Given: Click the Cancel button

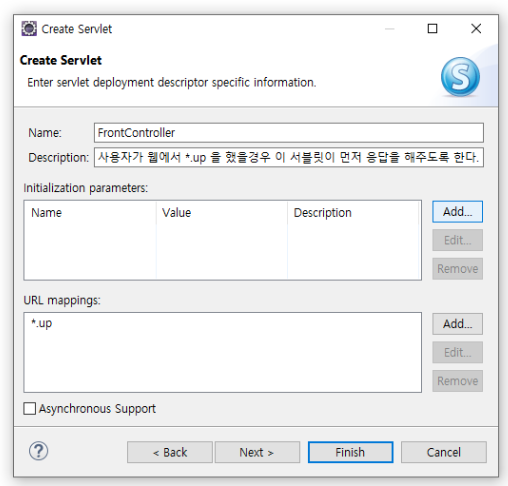Looking at the screenshot, I should tap(444, 452).
